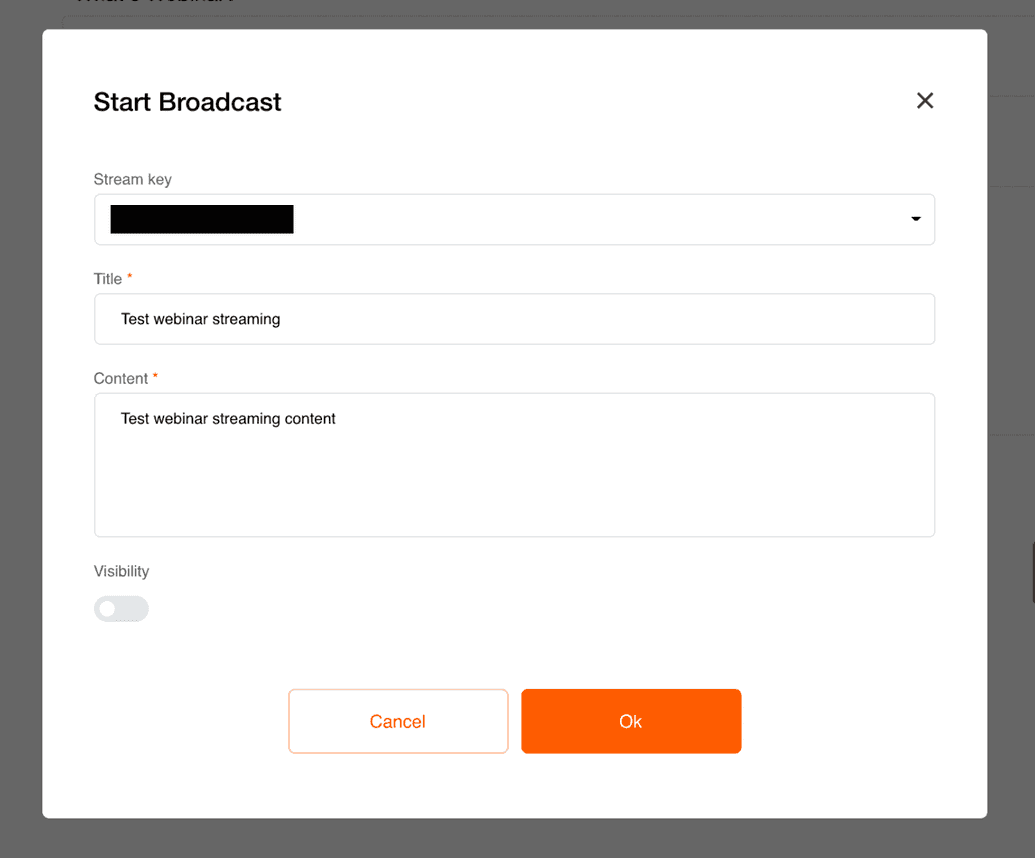Click the Start Broadcast heading
The image size is (1035, 858).
187,102
